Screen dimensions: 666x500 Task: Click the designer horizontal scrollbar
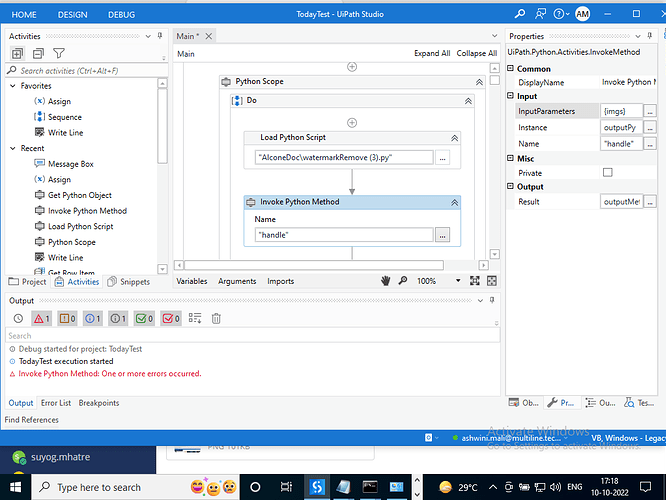pyautogui.click(x=314, y=265)
